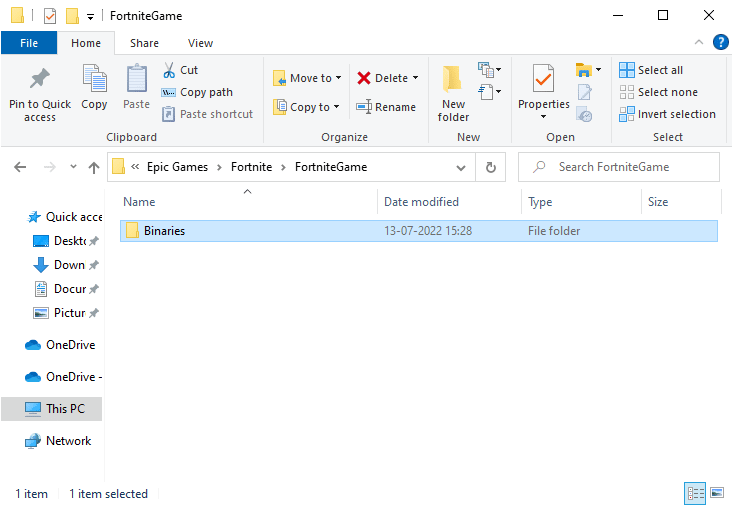Click title bar Properties quick access icon
The height and width of the screenshot is (506, 733).
click(50, 16)
